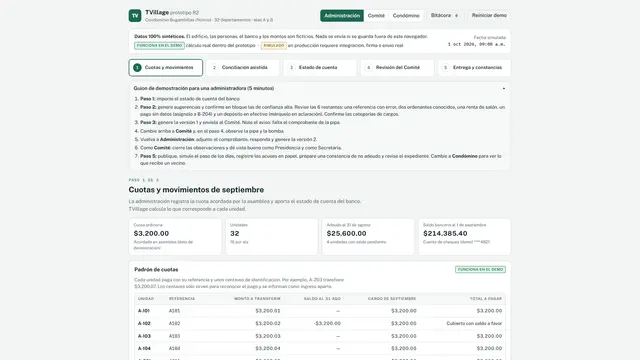Viewport: 640px width, 360px height.
Task: Select unit A-104 row label
Action: 144,349
